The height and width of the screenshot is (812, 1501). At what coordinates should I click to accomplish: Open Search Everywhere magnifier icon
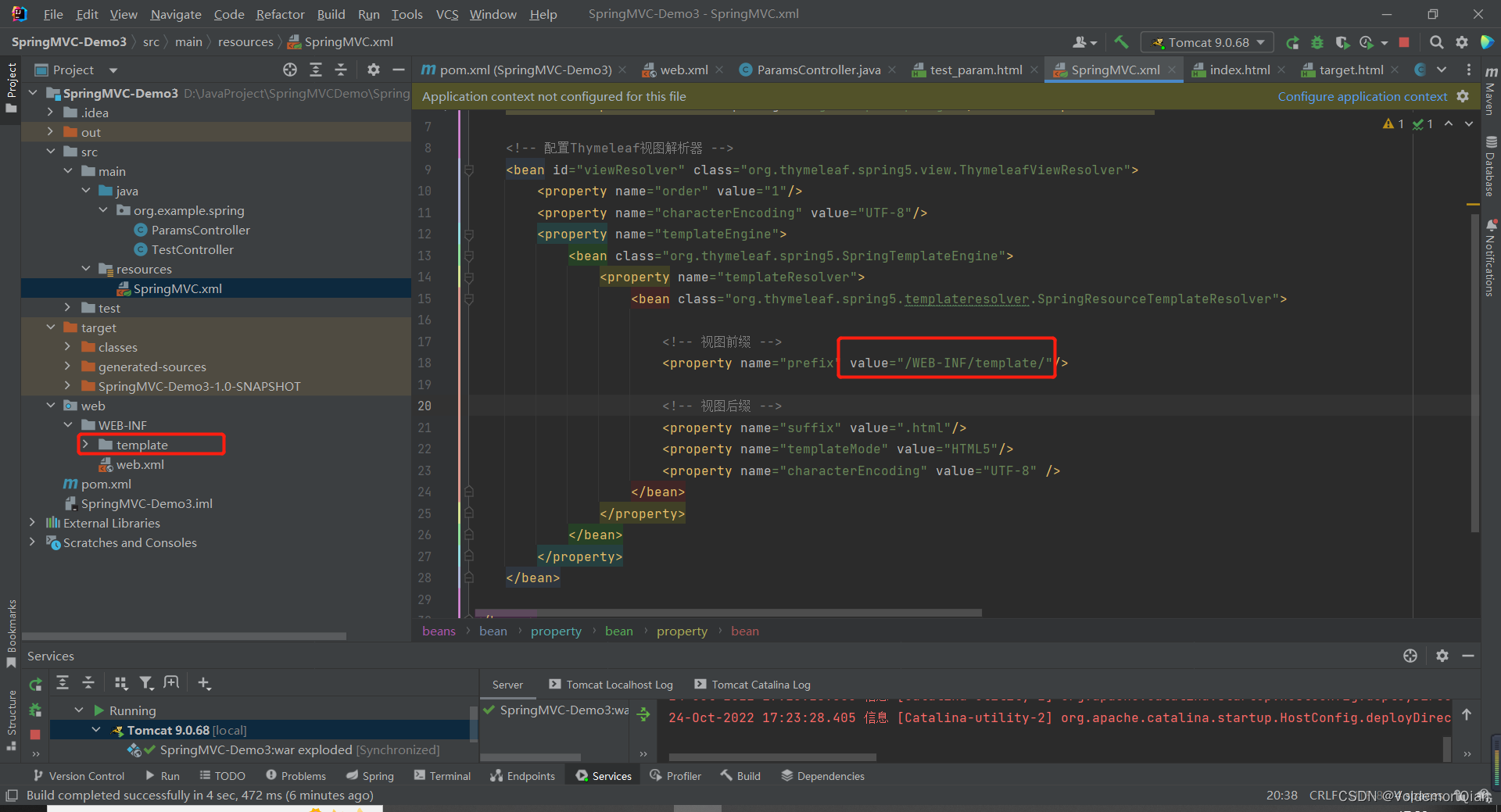(1436, 42)
